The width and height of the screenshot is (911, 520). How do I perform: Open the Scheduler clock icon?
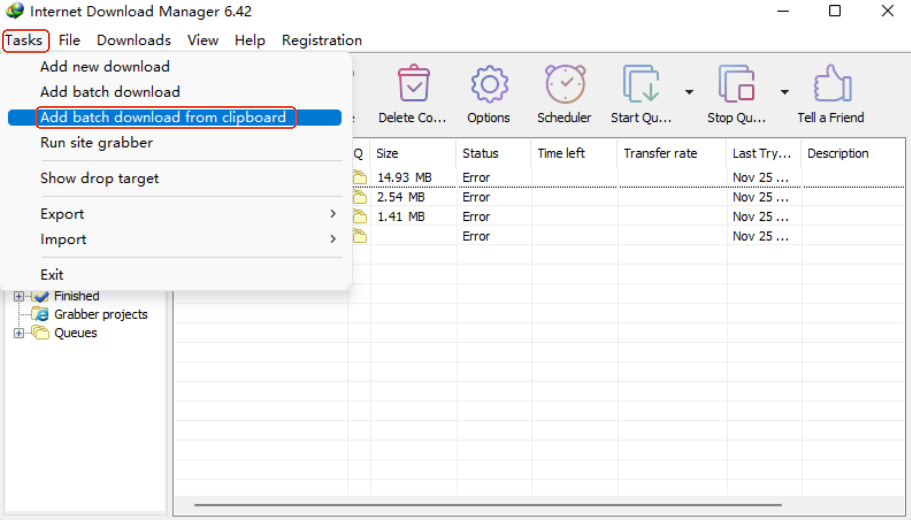point(564,86)
